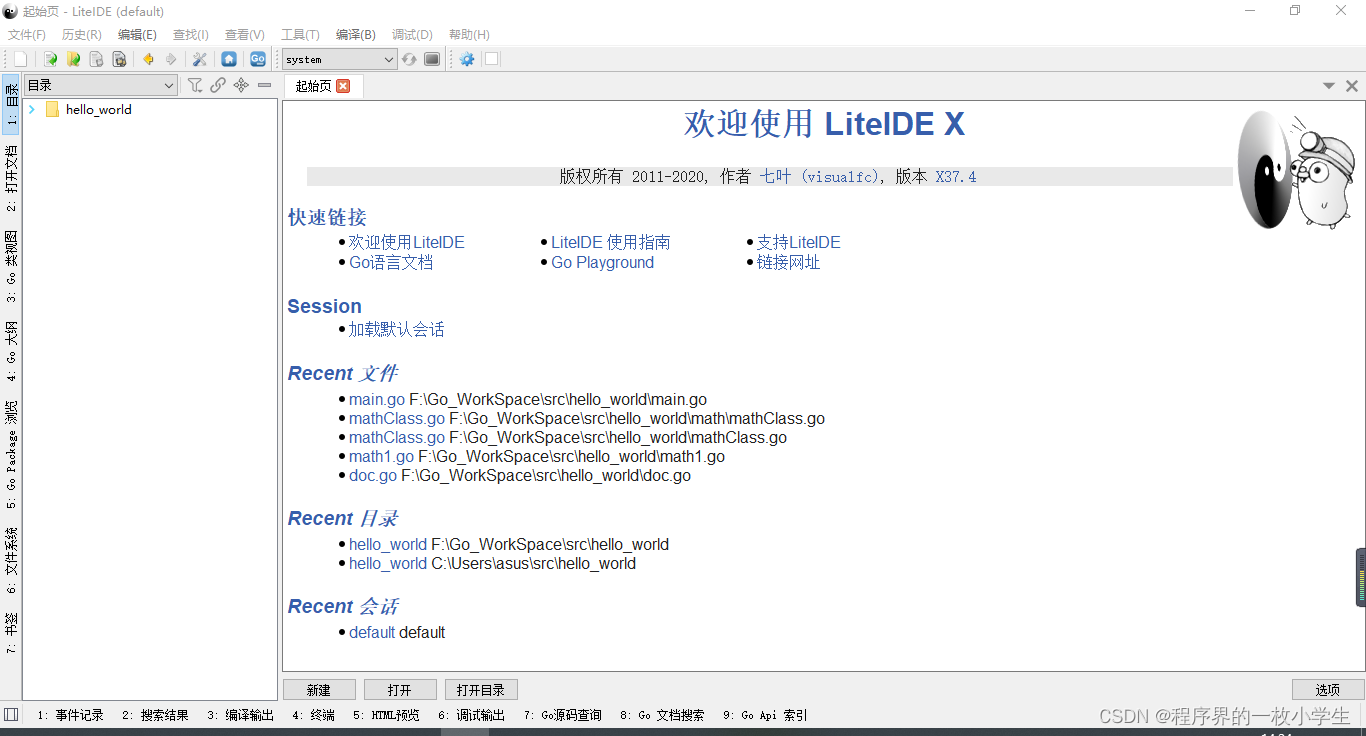
Task: Open the 查看(V) menu
Action: (x=245, y=34)
